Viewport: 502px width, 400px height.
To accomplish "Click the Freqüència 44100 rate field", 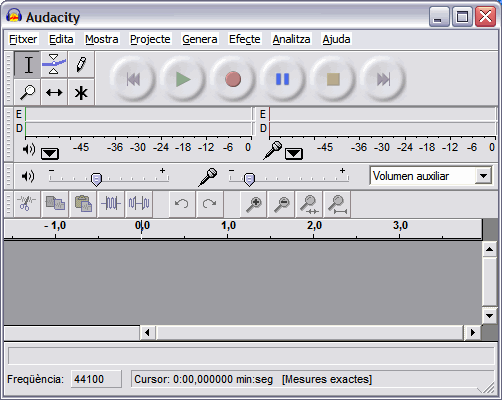I will coord(96,379).
